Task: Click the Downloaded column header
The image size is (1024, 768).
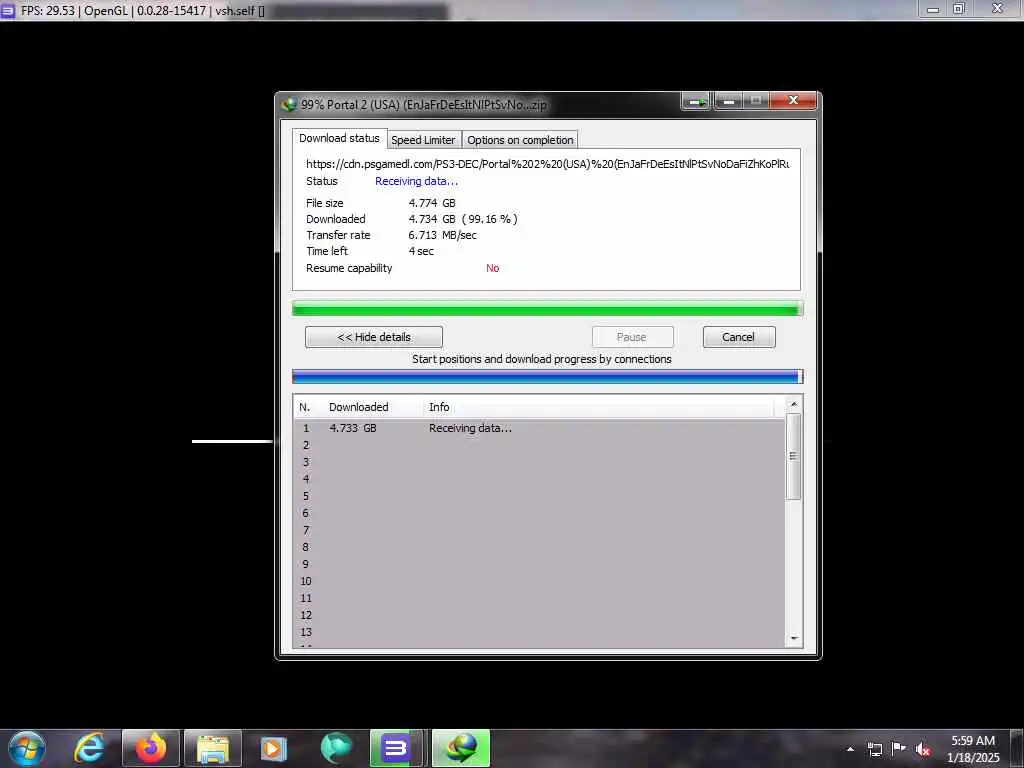Action: [x=359, y=407]
